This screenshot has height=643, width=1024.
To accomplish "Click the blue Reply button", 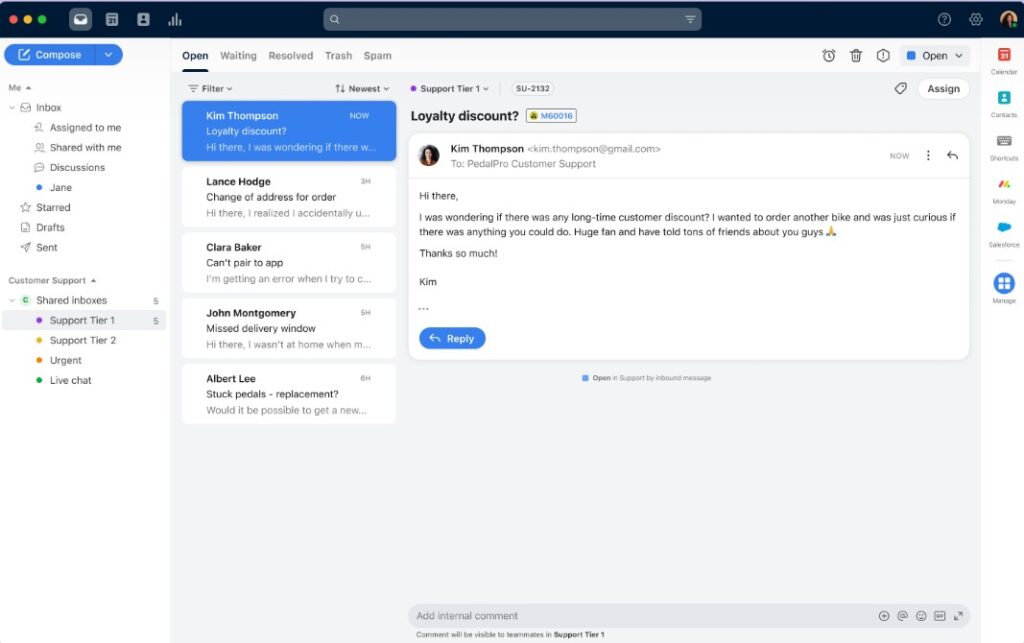I will pyautogui.click(x=452, y=338).
